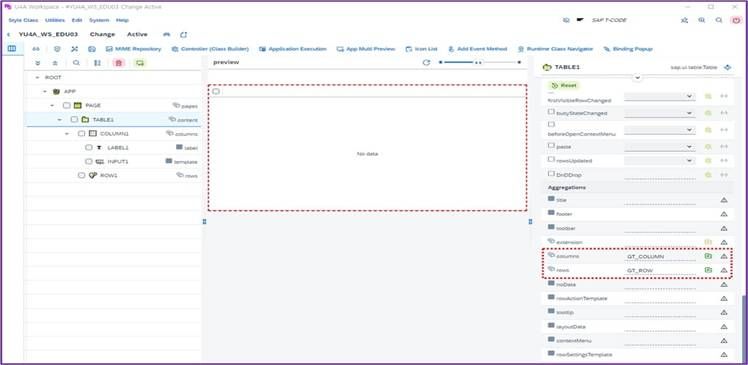Check the INPUT1 node checkbox
The width and height of the screenshot is (748, 365).
pos(89,162)
